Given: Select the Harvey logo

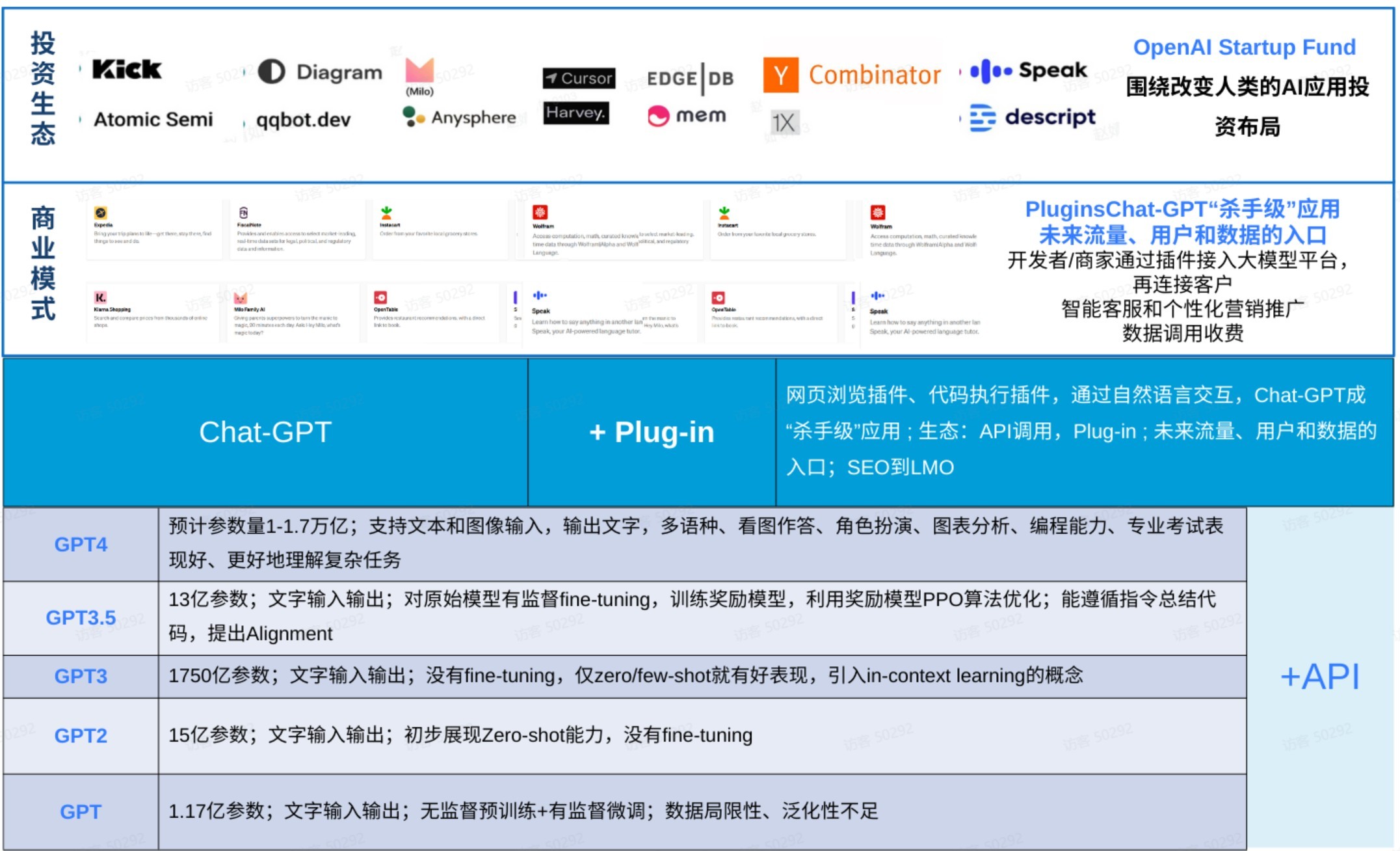Looking at the screenshot, I should (576, 115).
